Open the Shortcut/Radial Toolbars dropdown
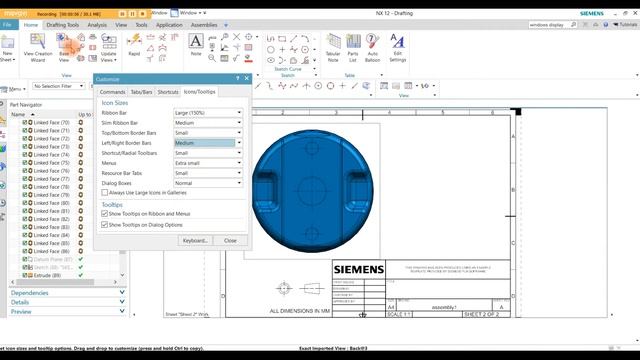 (x=208, y=153)
